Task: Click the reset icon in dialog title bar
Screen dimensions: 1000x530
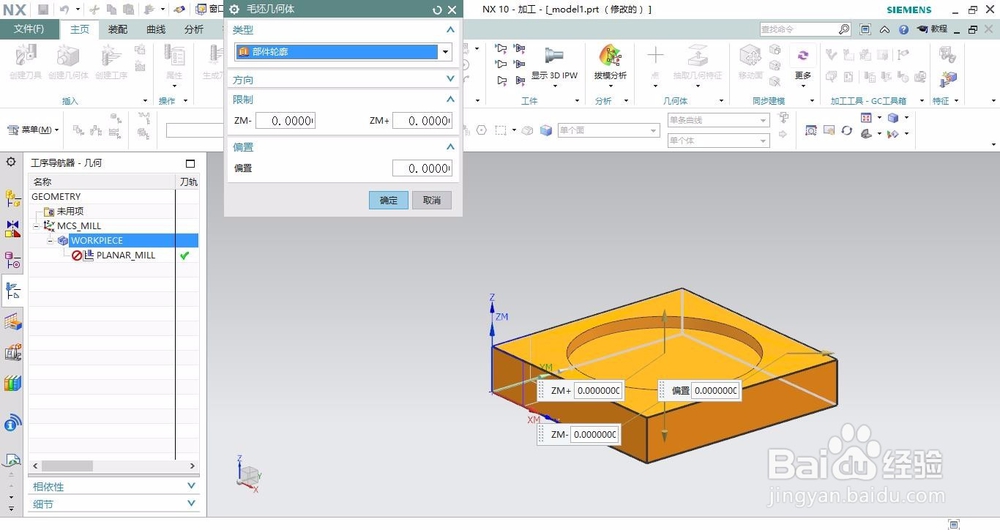Action: [437, 10]
